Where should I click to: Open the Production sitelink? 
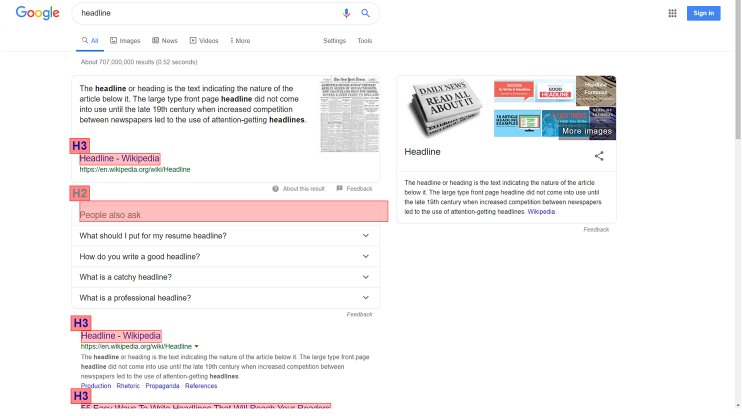coord(96,386)
